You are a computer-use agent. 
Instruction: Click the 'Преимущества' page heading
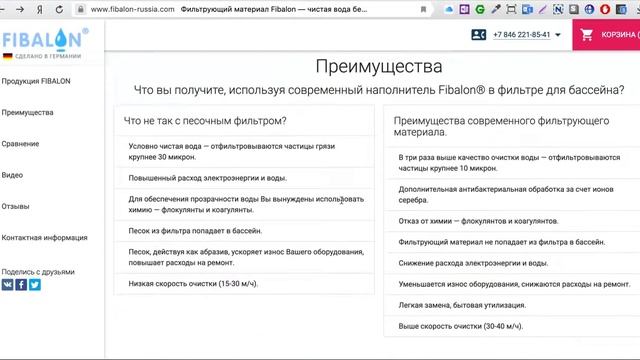pos(379,66)
